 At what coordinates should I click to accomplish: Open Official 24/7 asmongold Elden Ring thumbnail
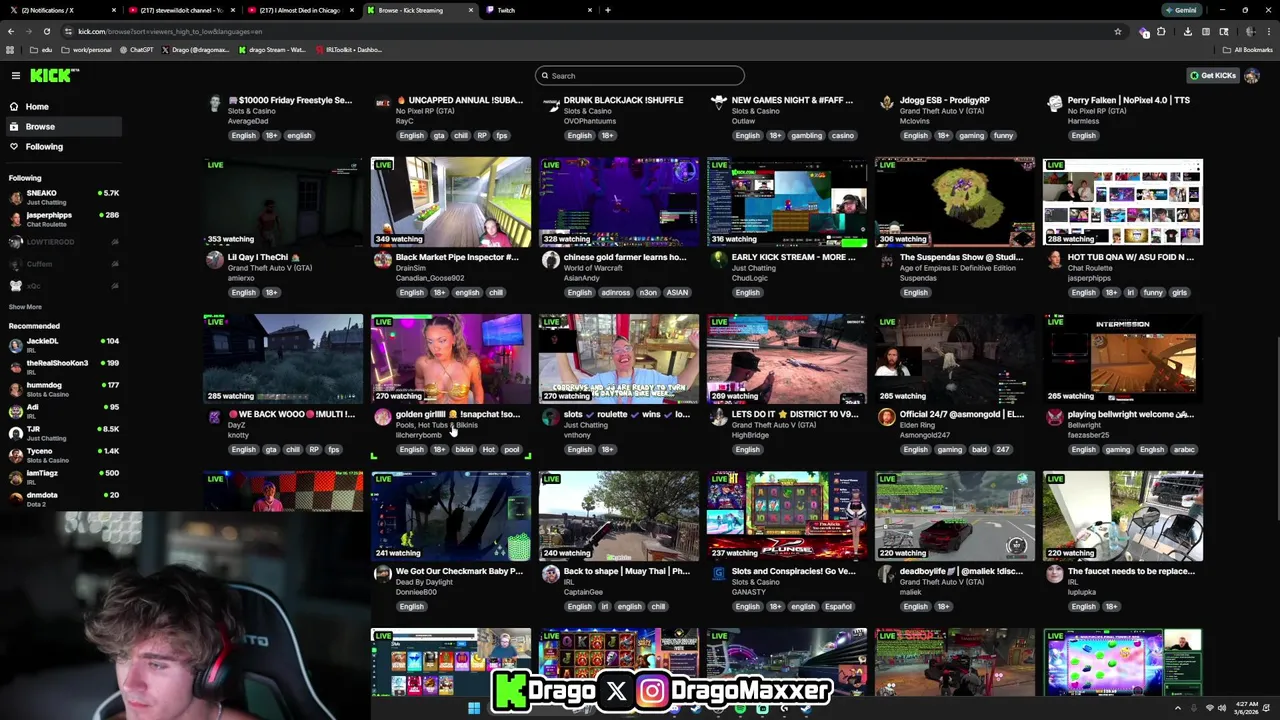(954, 358)
